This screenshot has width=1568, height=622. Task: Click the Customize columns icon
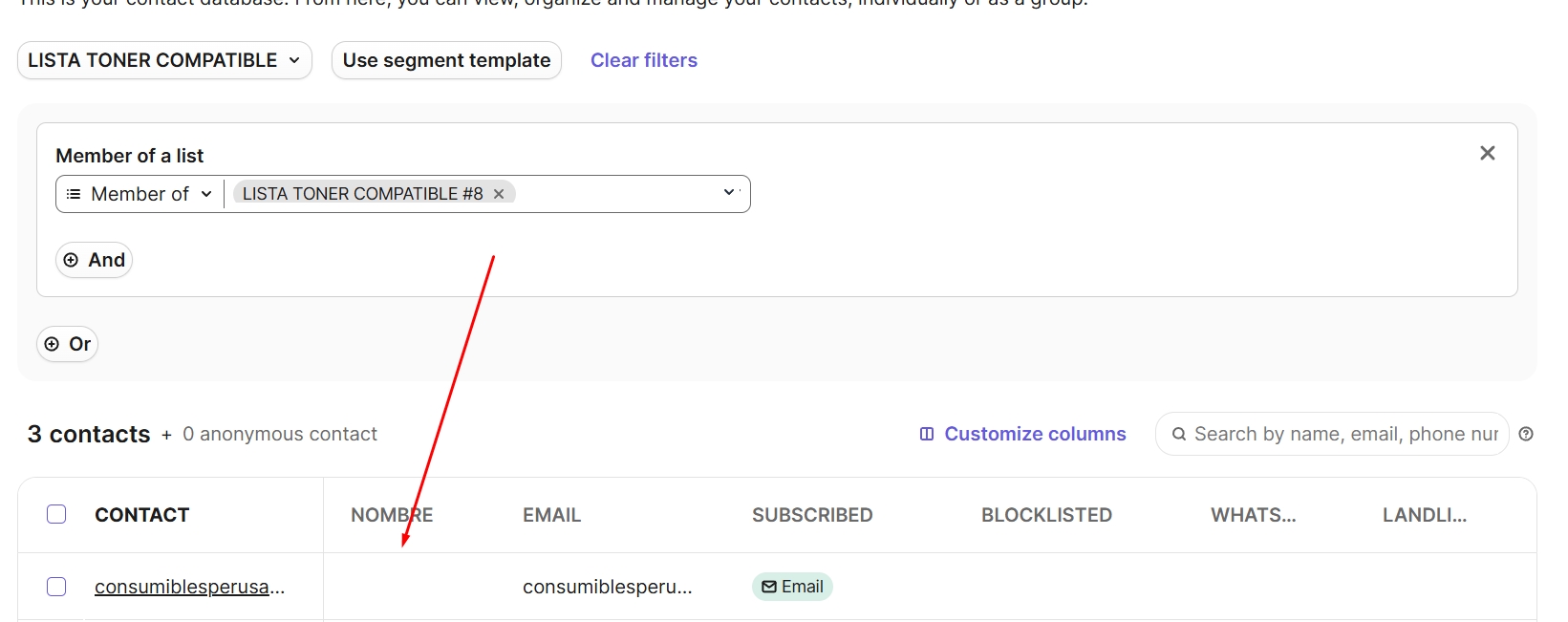coord(926,434)
